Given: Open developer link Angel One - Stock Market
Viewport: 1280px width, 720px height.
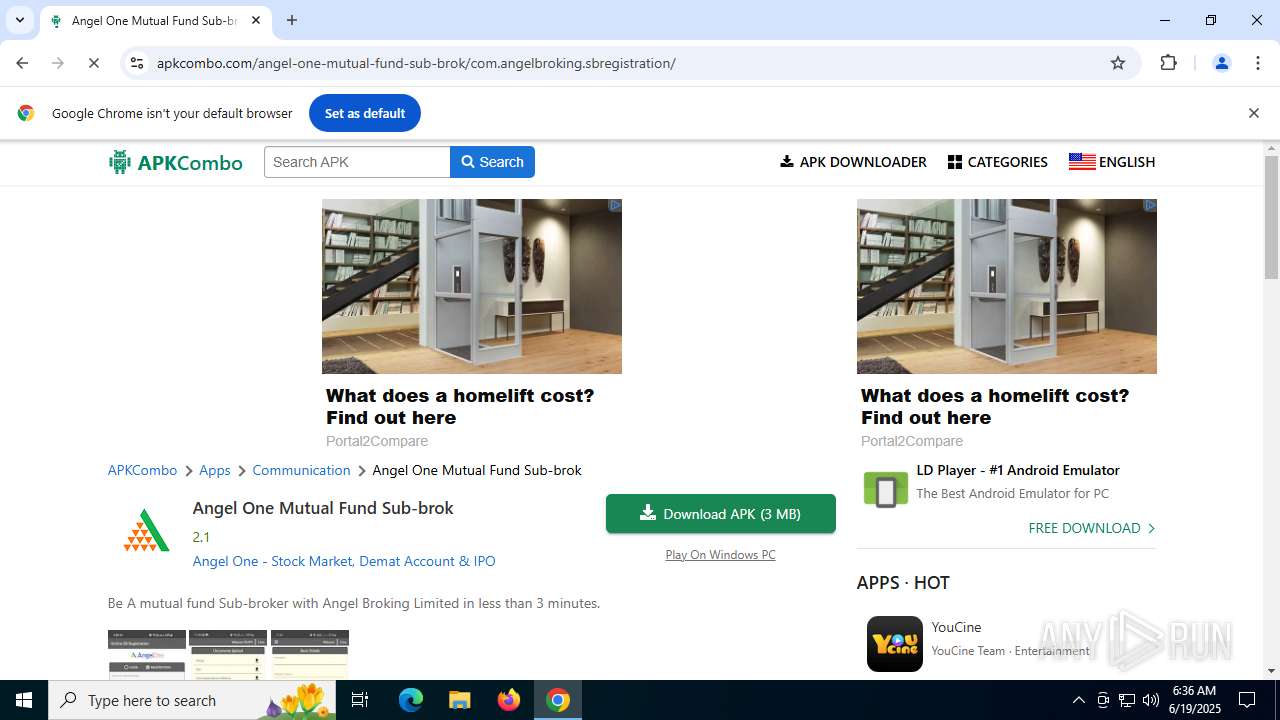Looking at the screenshot, I should coord(344,561).
